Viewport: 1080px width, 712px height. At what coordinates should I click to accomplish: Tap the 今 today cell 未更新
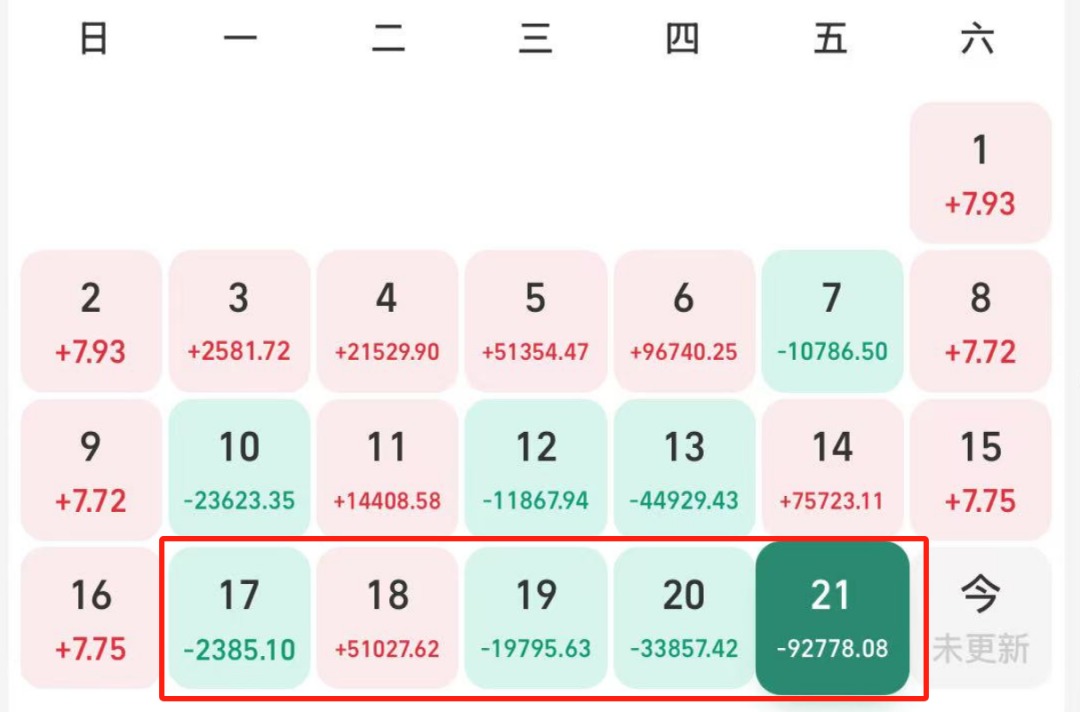pos(980,618)
